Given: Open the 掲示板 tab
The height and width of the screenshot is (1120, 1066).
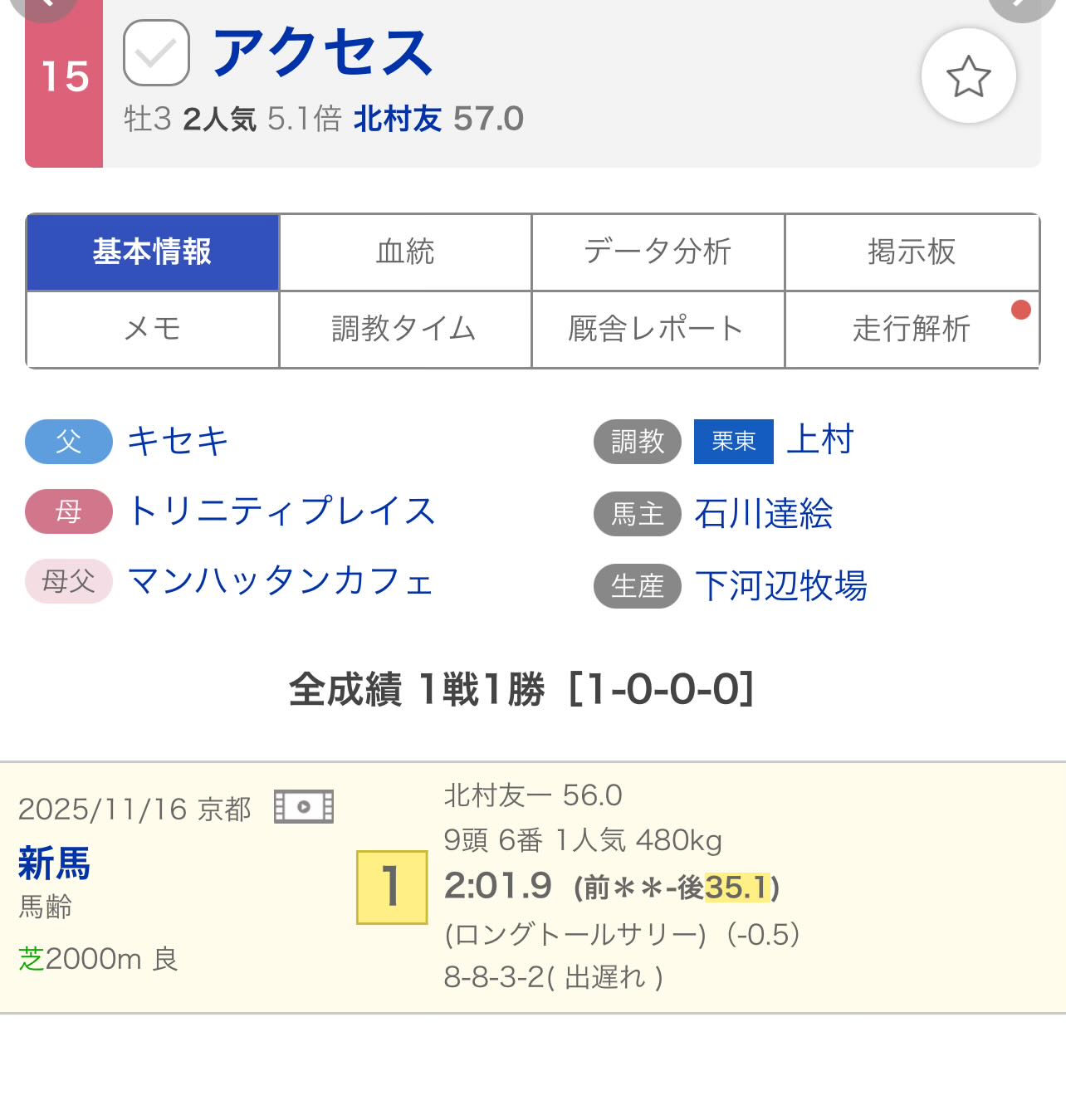Looking at the screenshot, I should point(912,252).
